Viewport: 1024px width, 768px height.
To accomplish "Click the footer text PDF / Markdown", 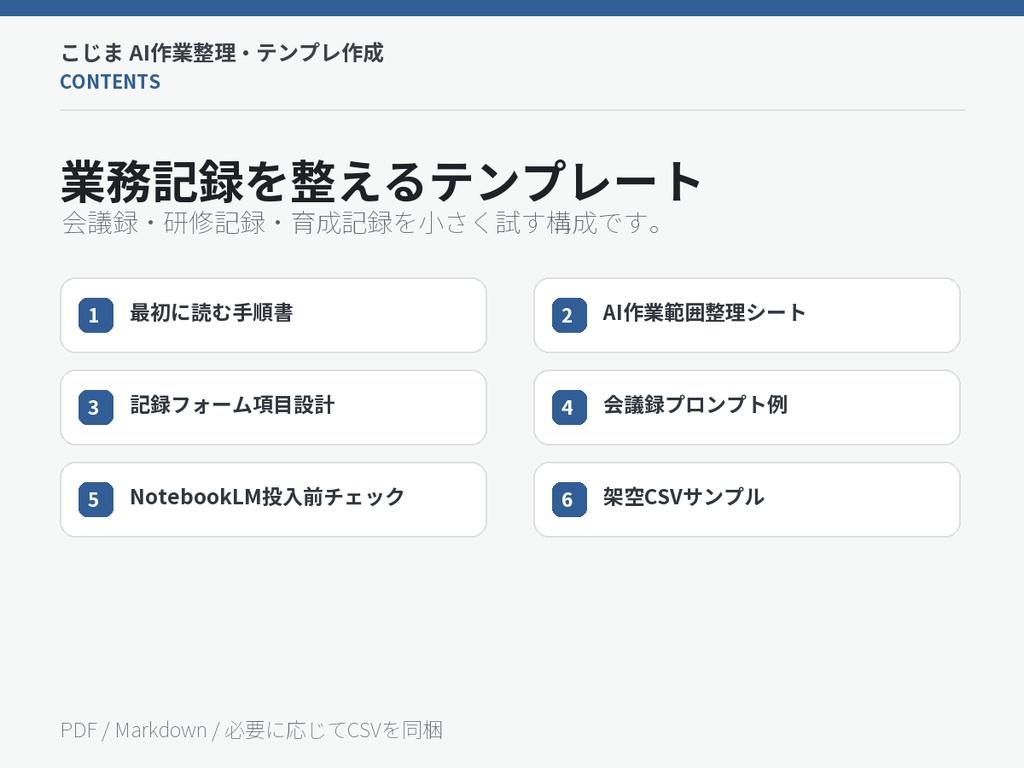I will [251, 730].
